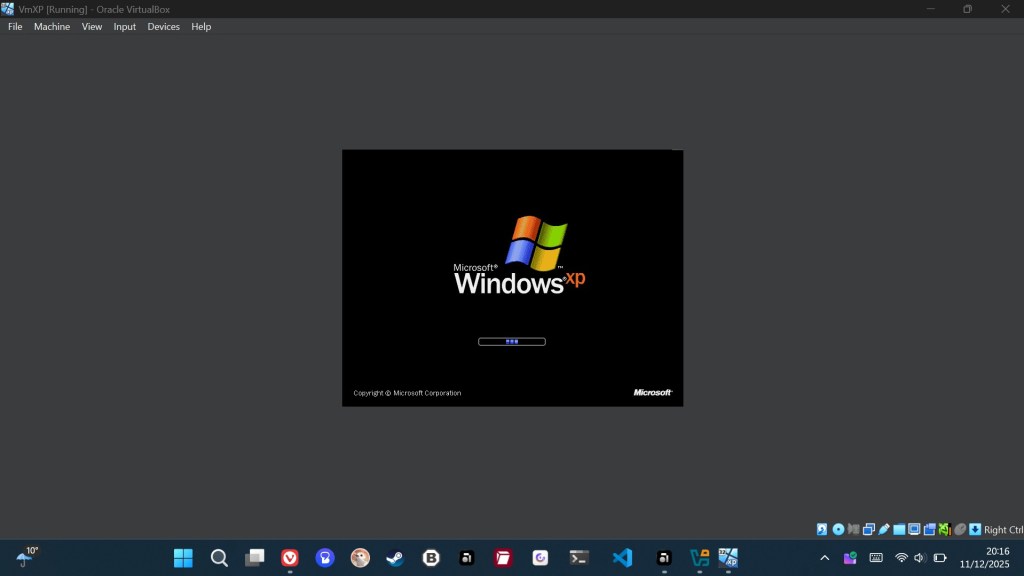Image resolution: width=1024 pixels, height=576 pixels.
Task: Click the display settings status icon
Action: [x=914, y=530]
